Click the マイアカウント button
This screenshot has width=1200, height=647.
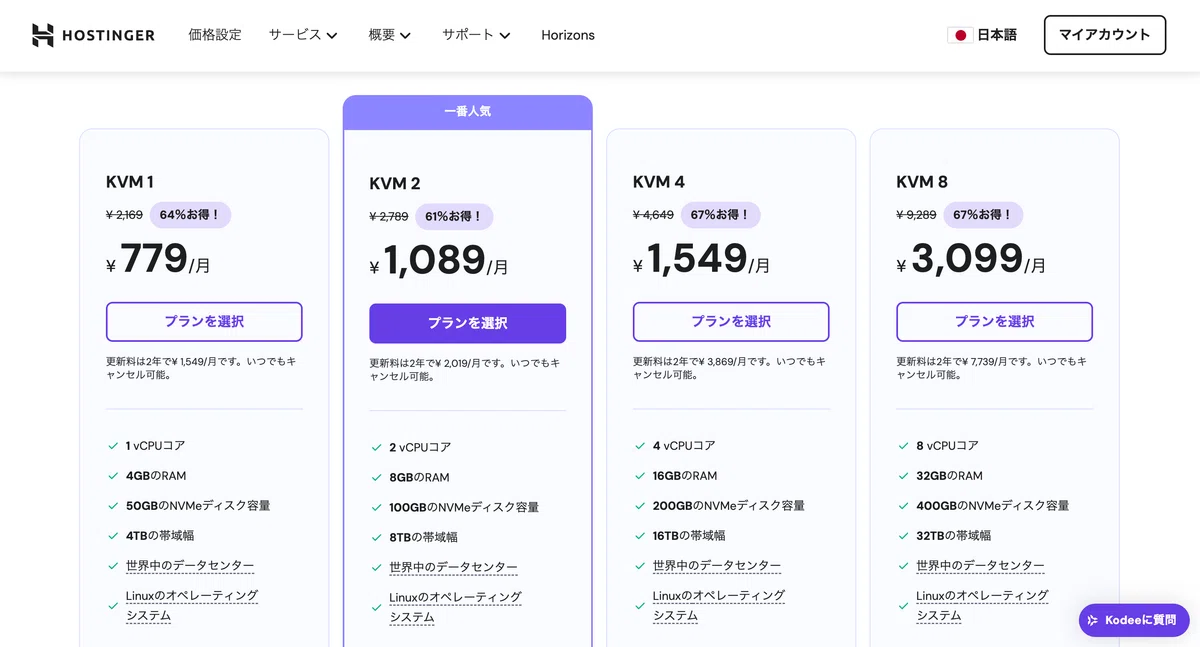1105,35
